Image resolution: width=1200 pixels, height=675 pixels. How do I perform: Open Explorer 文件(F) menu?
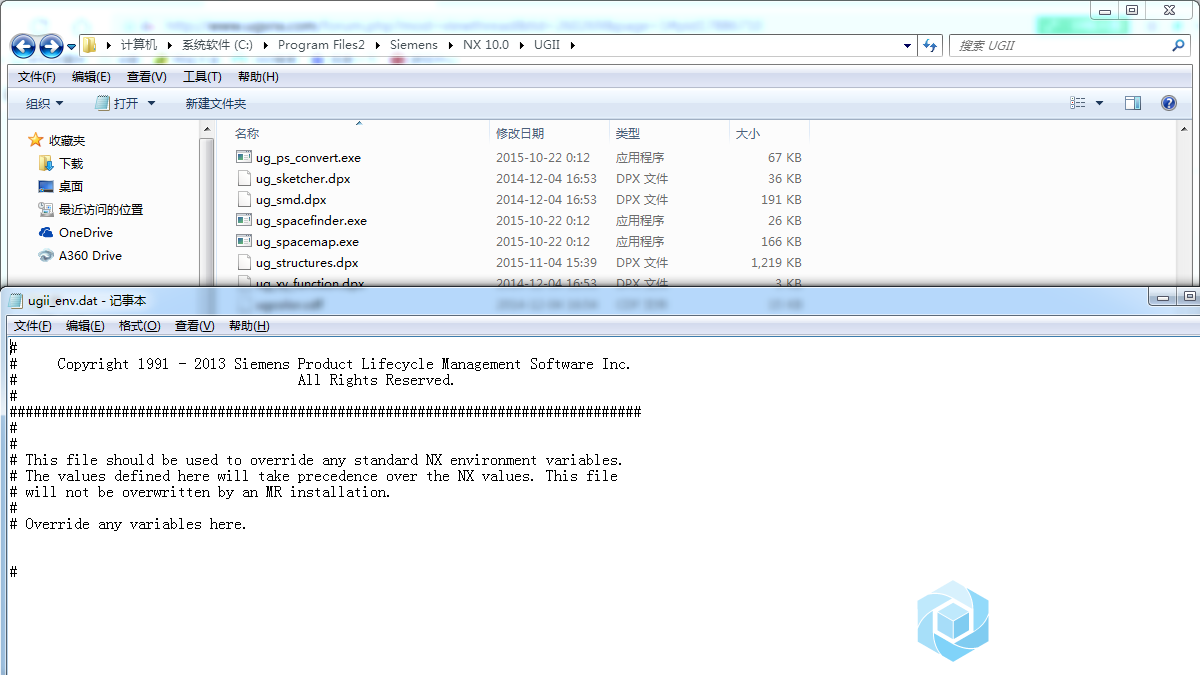(x=37, y=77)
